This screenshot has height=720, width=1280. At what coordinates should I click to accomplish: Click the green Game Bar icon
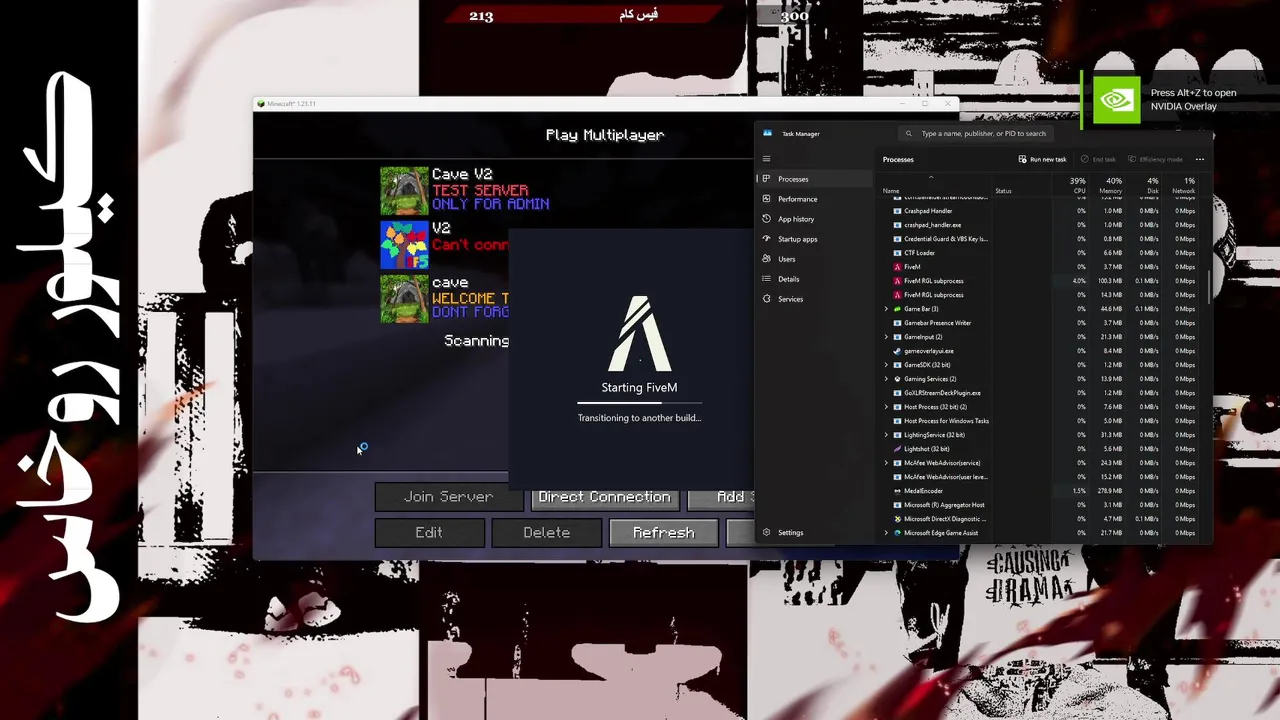(x=897, y=309)
